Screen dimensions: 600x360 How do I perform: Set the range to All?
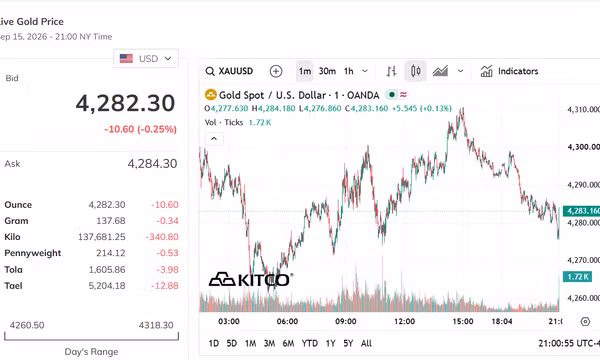point(366,343)
